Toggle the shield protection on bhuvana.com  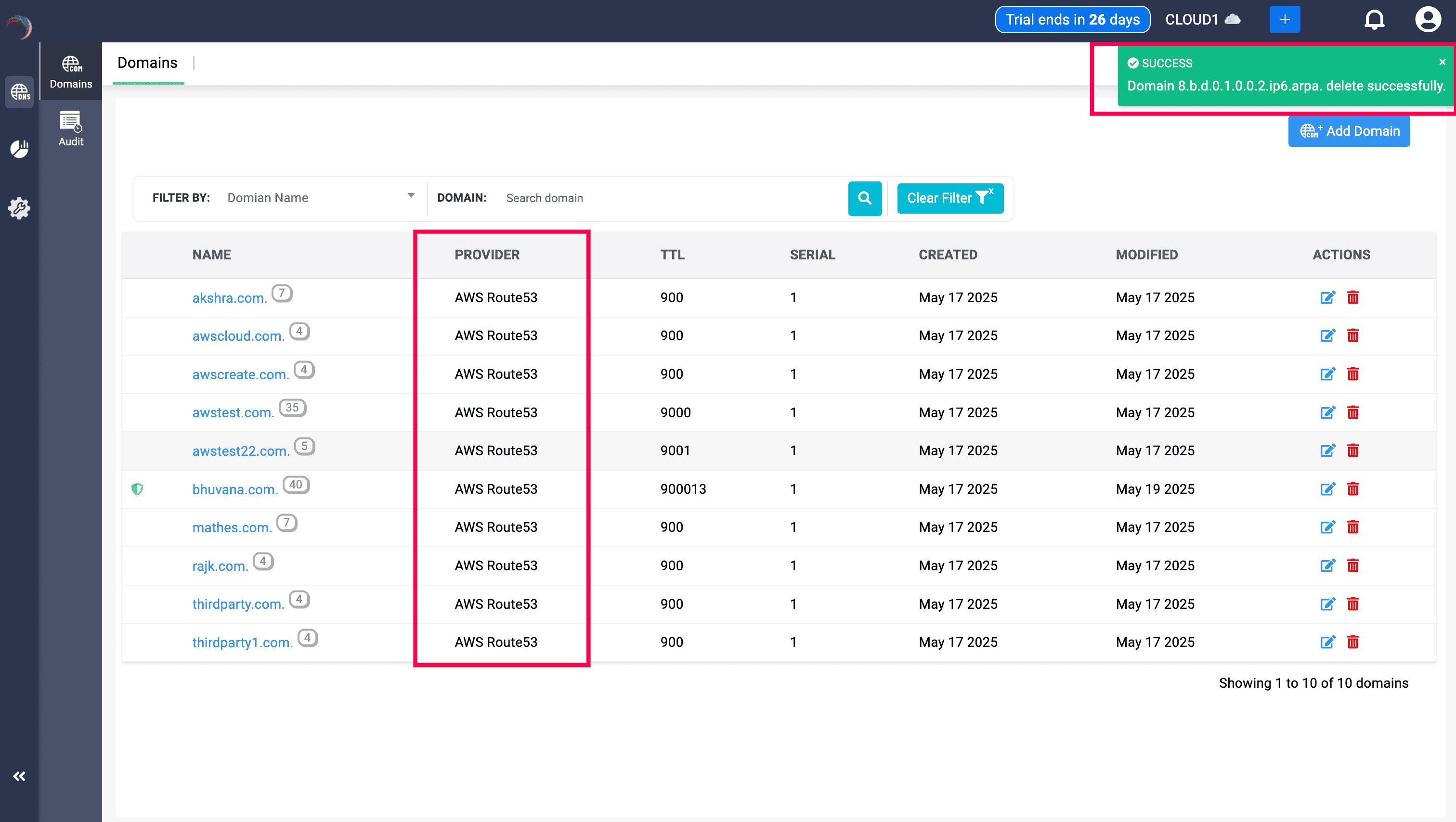click(x=138, y=489)
